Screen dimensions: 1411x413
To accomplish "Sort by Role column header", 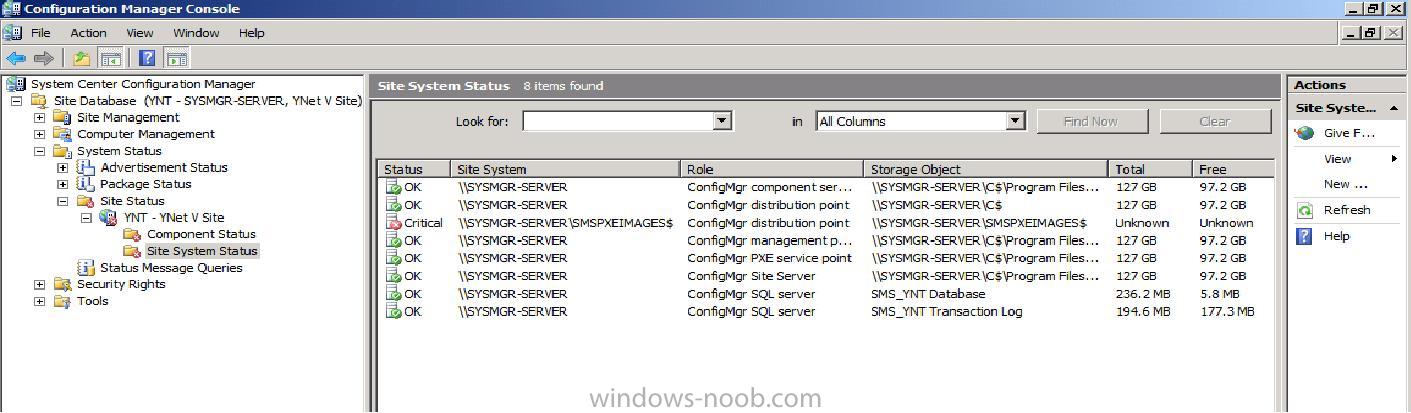I will pyautogui.click(x=772, y=169).
